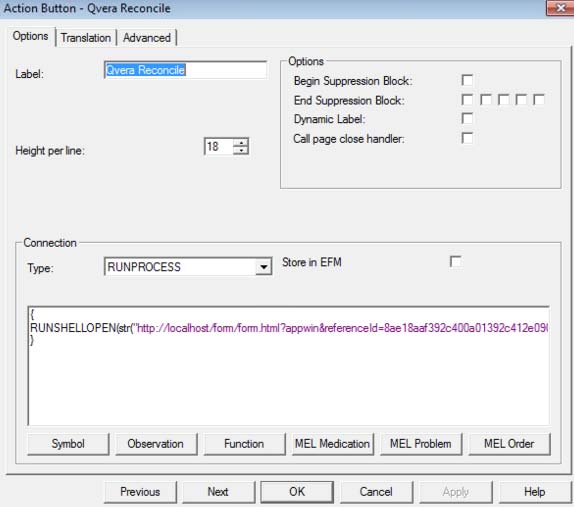Cancel the Action Button dialog

[376, 492]
